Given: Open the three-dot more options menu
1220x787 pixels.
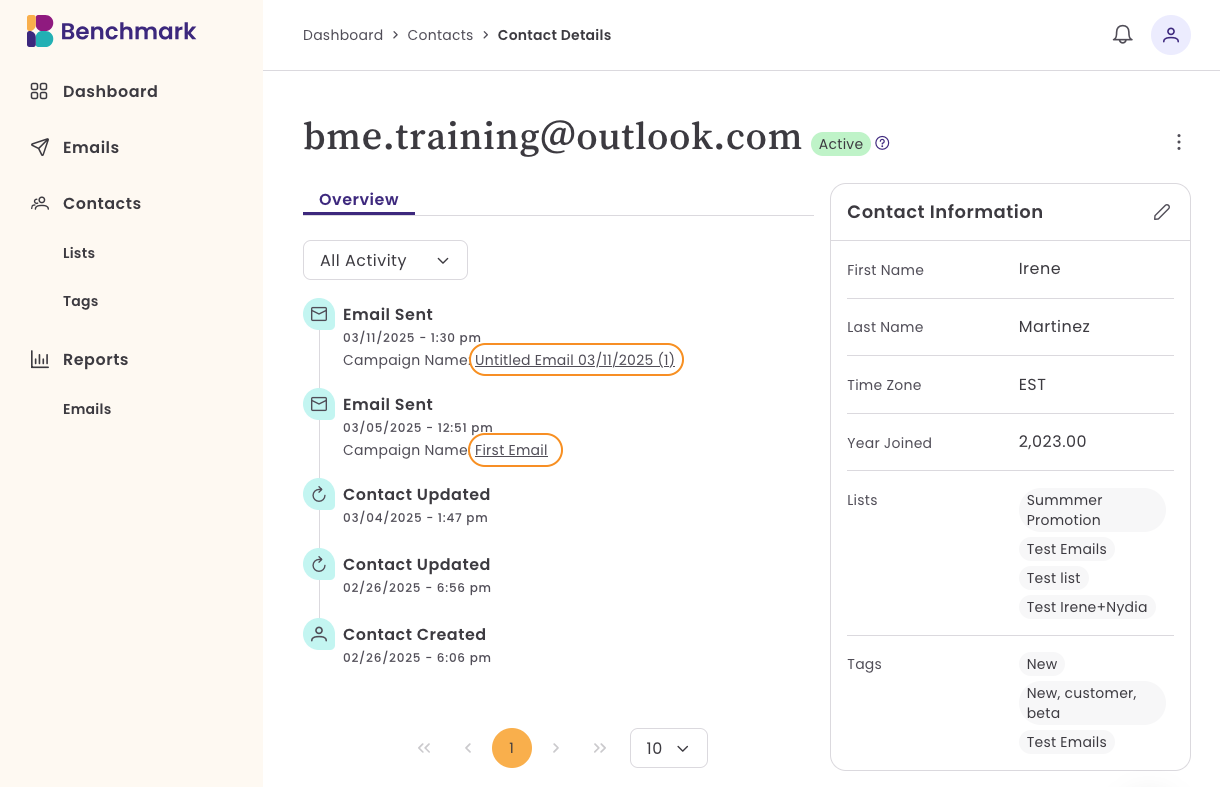Looking at the screenshot, I should (x=1178, y=143).
